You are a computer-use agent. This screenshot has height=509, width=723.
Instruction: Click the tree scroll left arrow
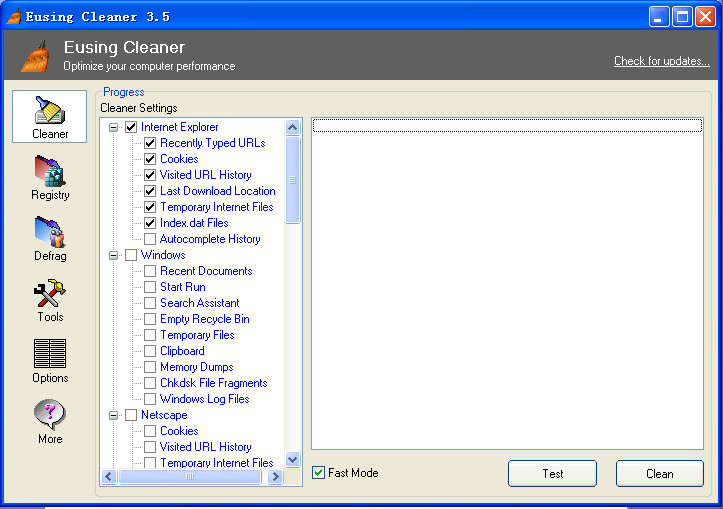109,476
